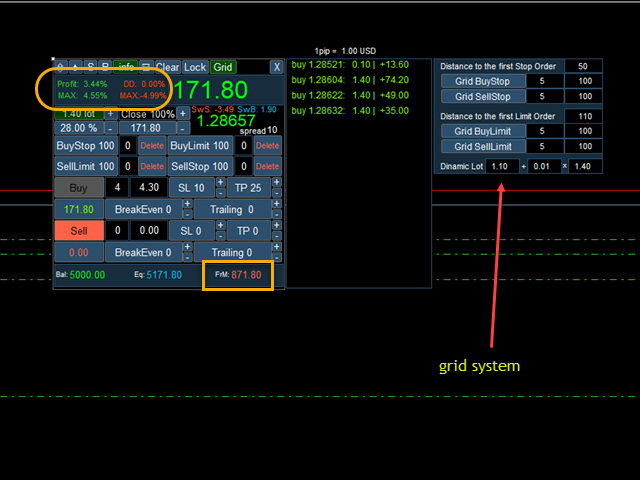640x480 pixels.
Task: Click the 1.40 lot button
Action: [x=79, y=114]
